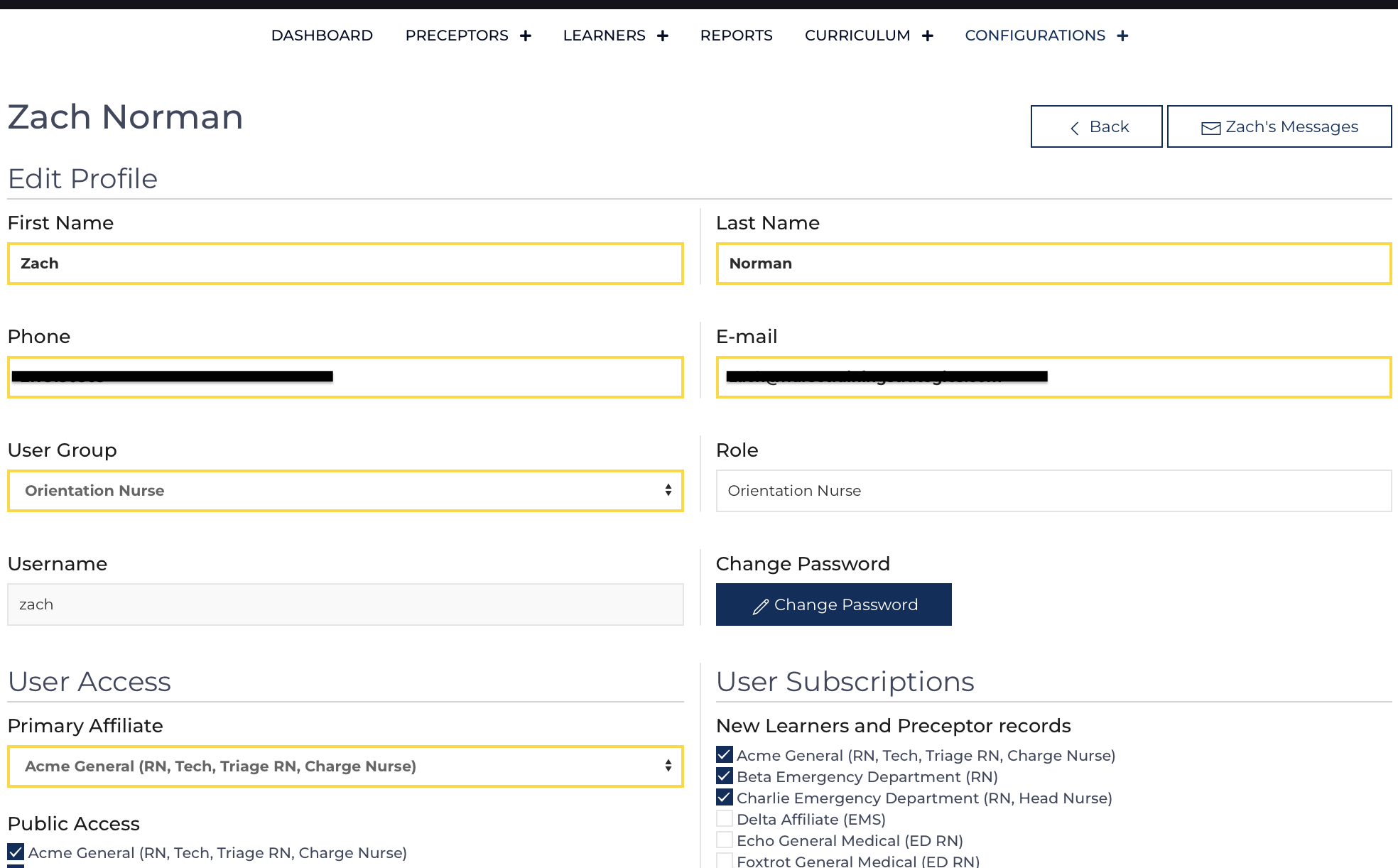The image size is (1398, 868).
Task: Open Zach's Messages
Action: pos(1279,126)
